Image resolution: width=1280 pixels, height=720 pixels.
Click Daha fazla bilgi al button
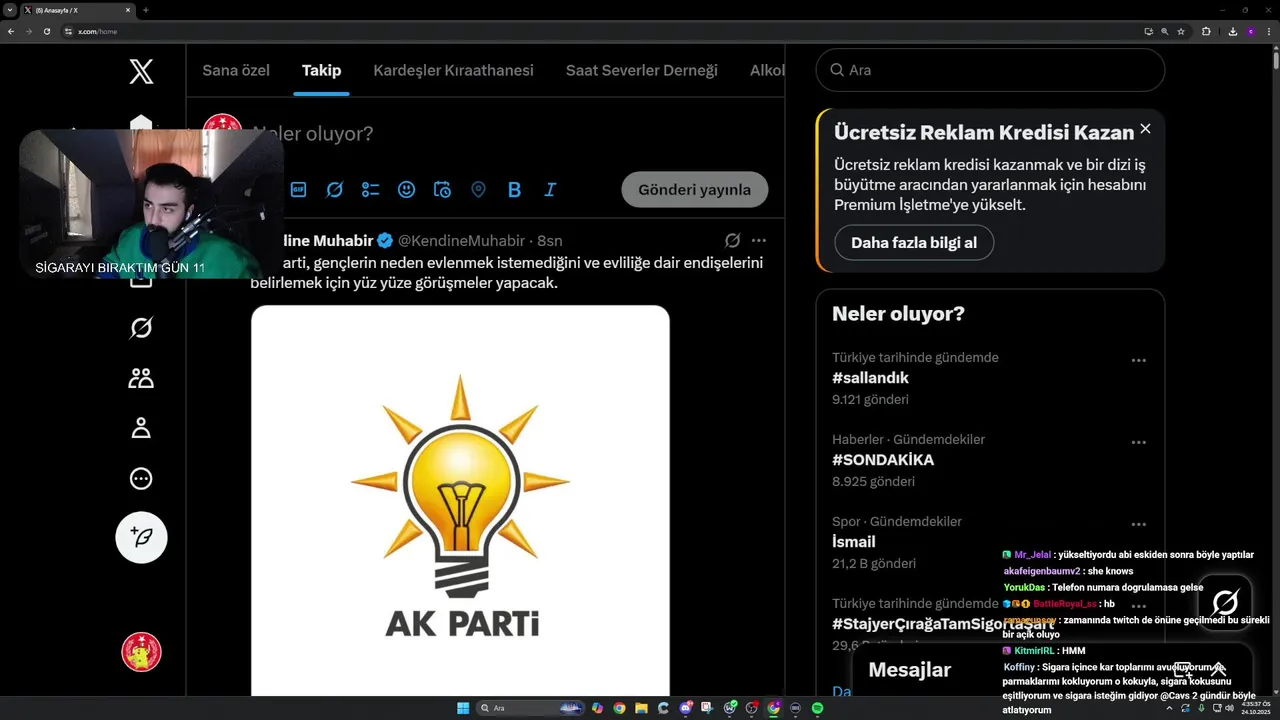[x=914, y=243]
